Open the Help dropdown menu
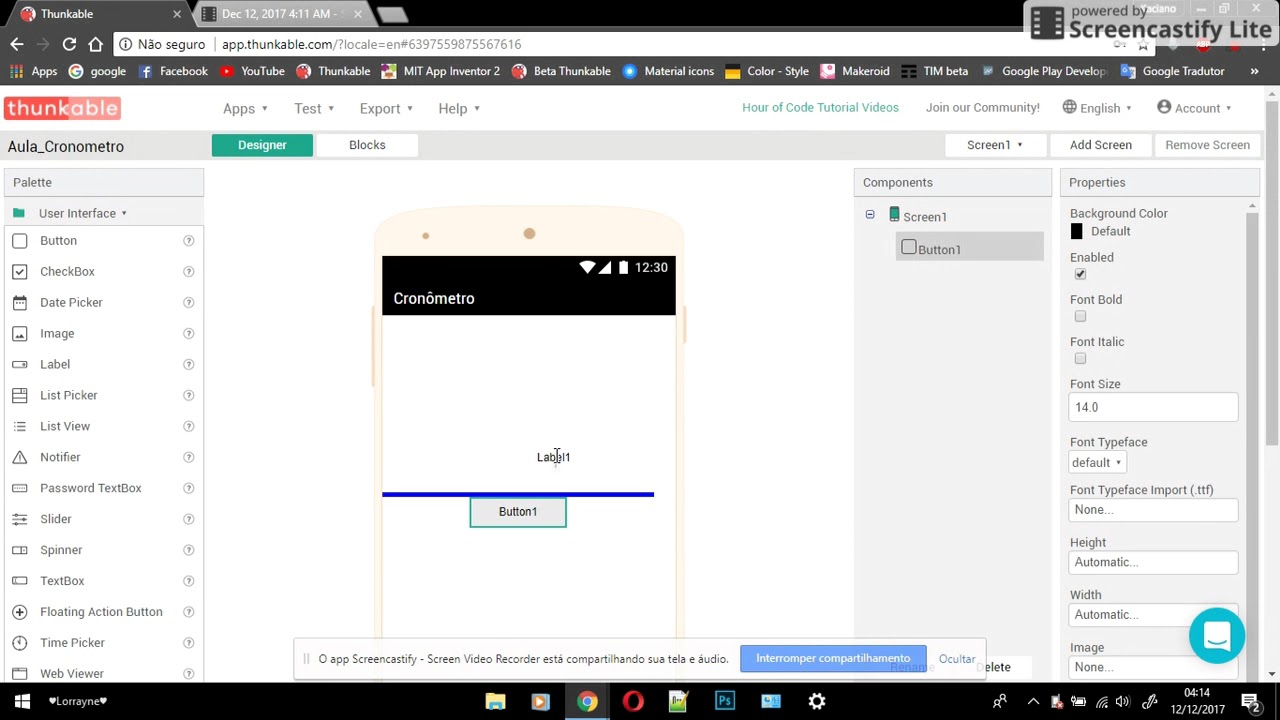1280x720 pixels. coord(459,108)
